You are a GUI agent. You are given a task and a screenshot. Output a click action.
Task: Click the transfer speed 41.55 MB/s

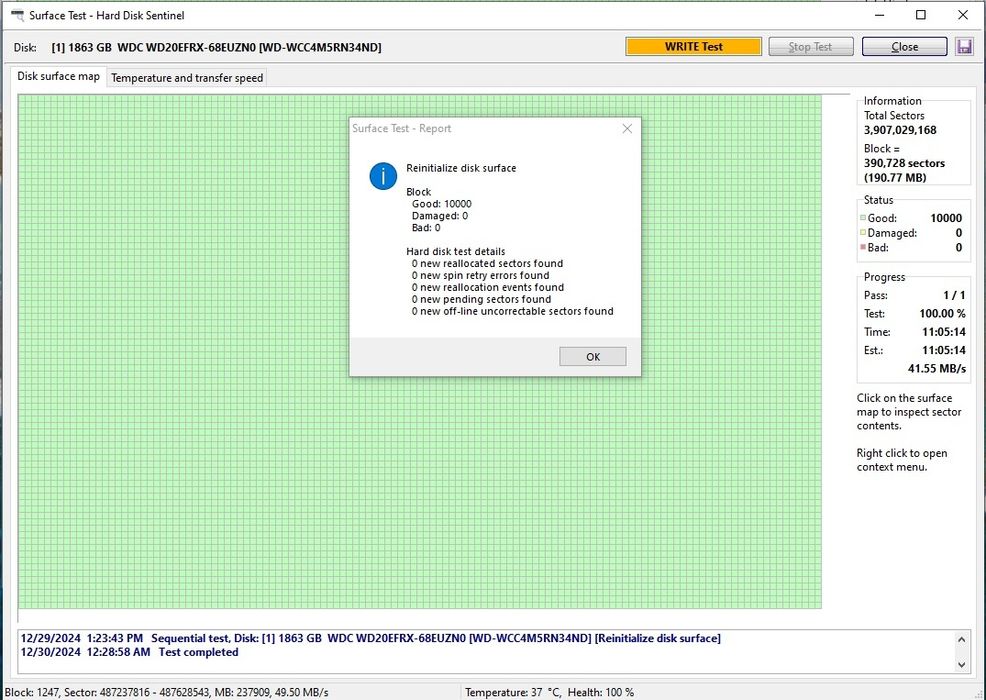click(936, 369)
